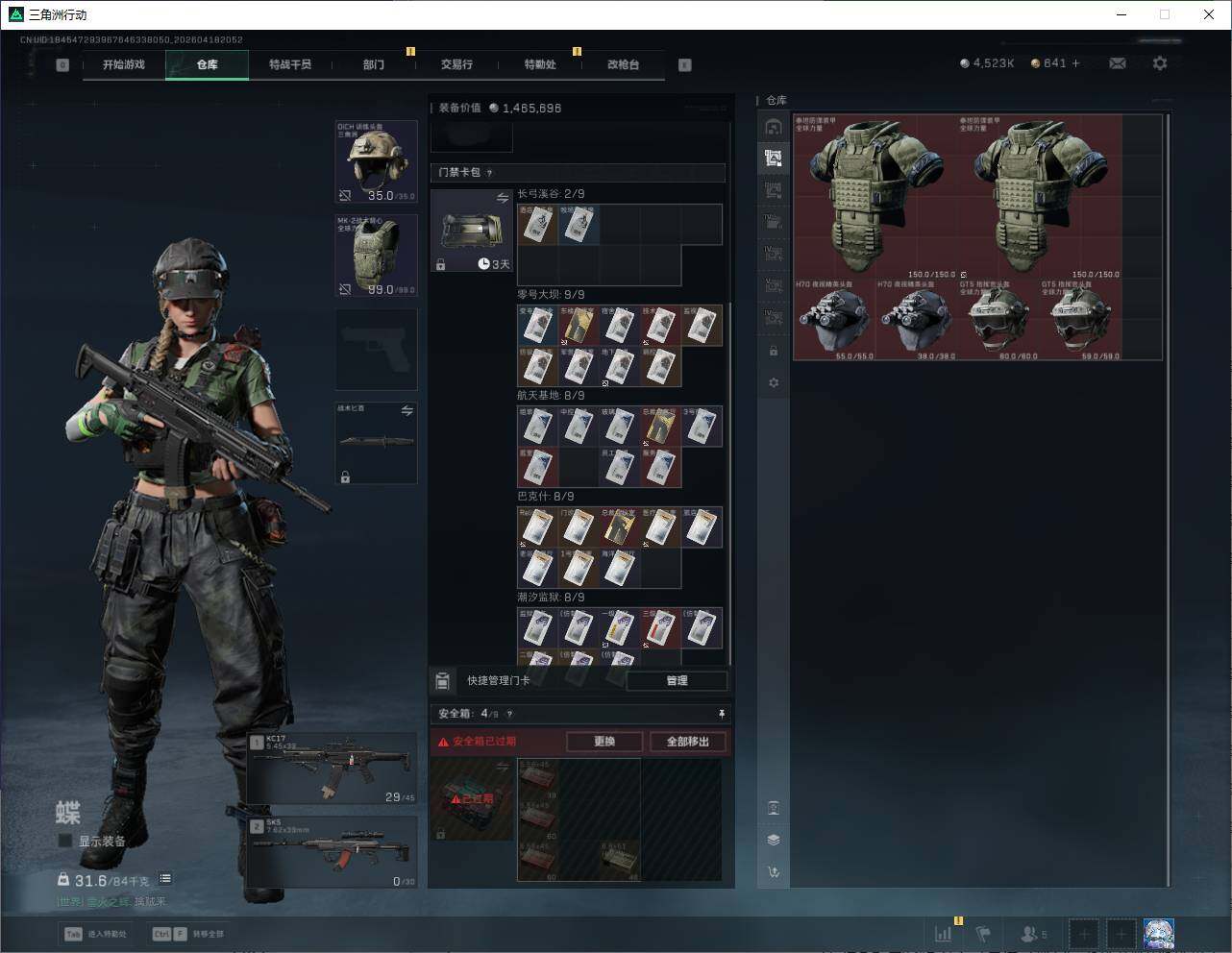Click the 零号大坝: 9/9 label

pos(551,295)
